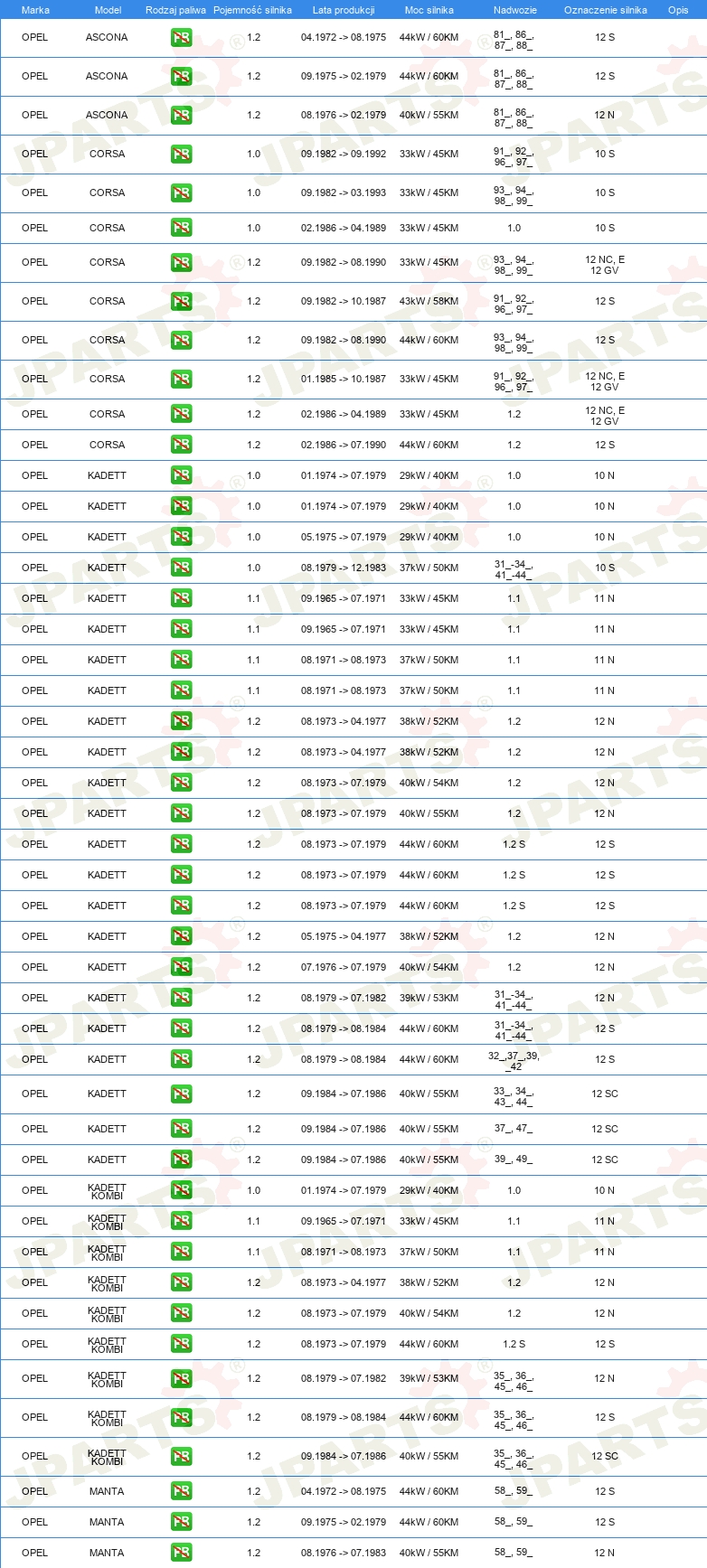This screenshot has width=707, height=1568.
Task: Select the 09.1982 -> 03.1993 date cell
Action: pos(344,193)
